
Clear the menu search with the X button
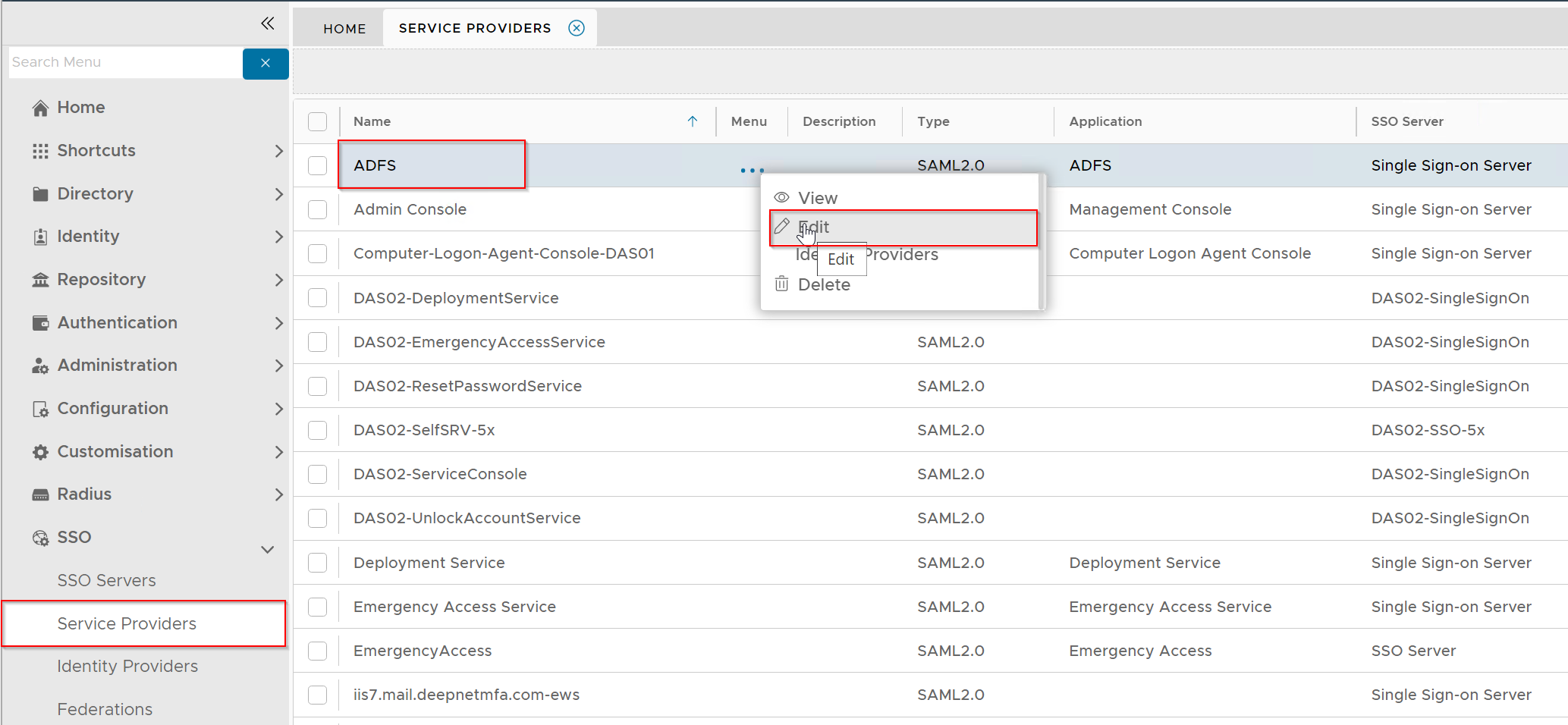tap(266, 63)
